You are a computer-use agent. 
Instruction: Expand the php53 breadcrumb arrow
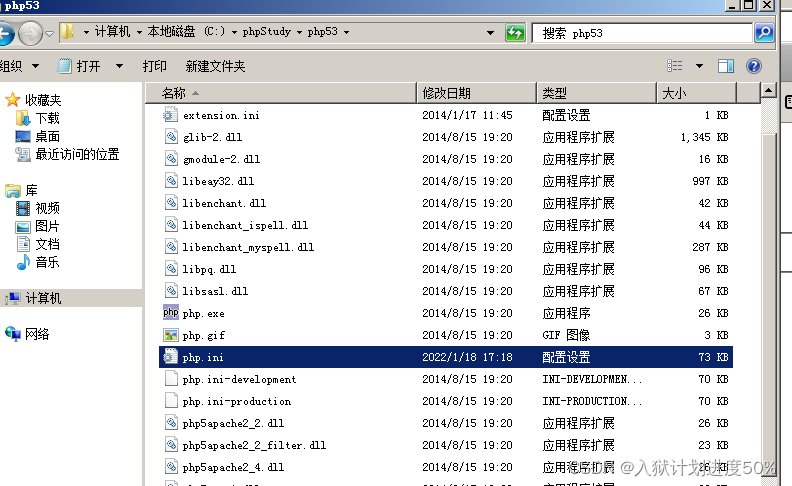point(346,32)
